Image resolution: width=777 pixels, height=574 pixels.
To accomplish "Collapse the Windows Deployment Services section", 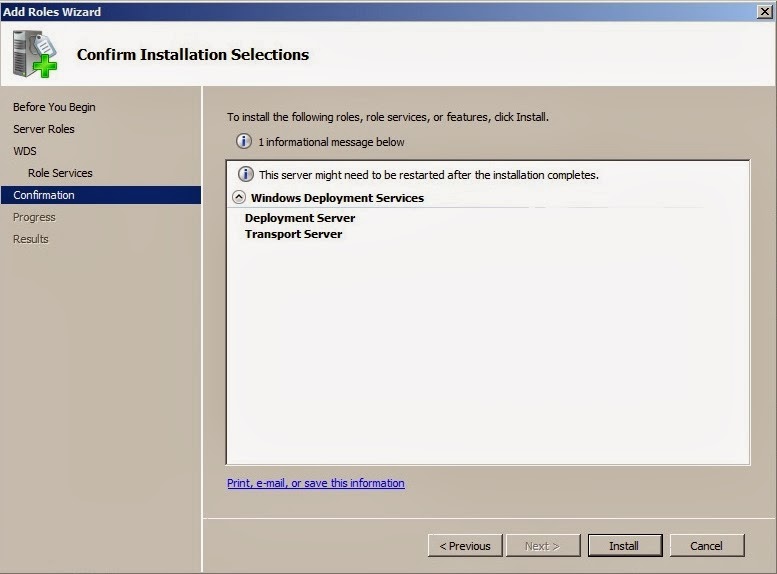I will (x=239, y=197).
